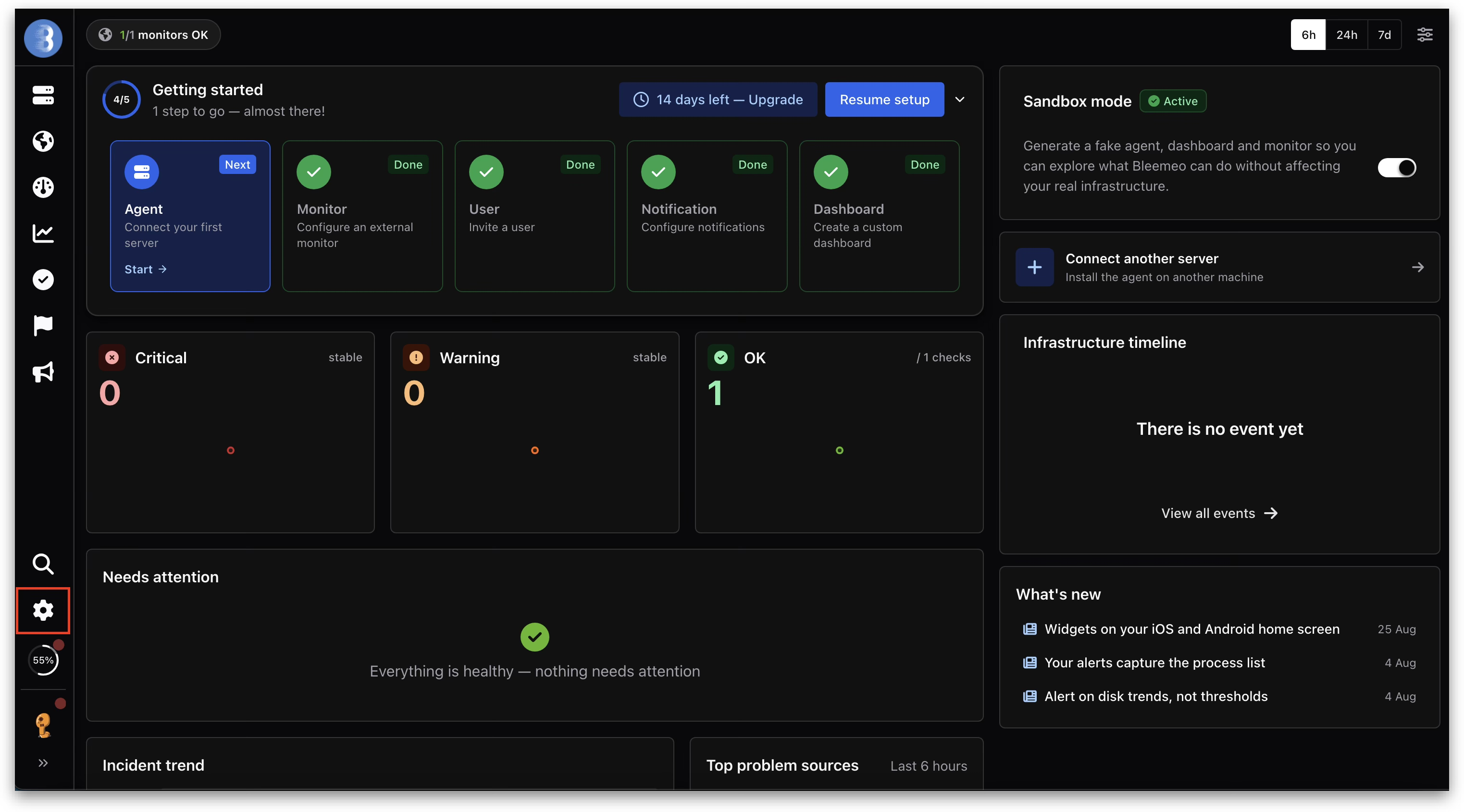Select the 7d time range
This screenshot has width=1464, height=812.
coord(1384,35)
